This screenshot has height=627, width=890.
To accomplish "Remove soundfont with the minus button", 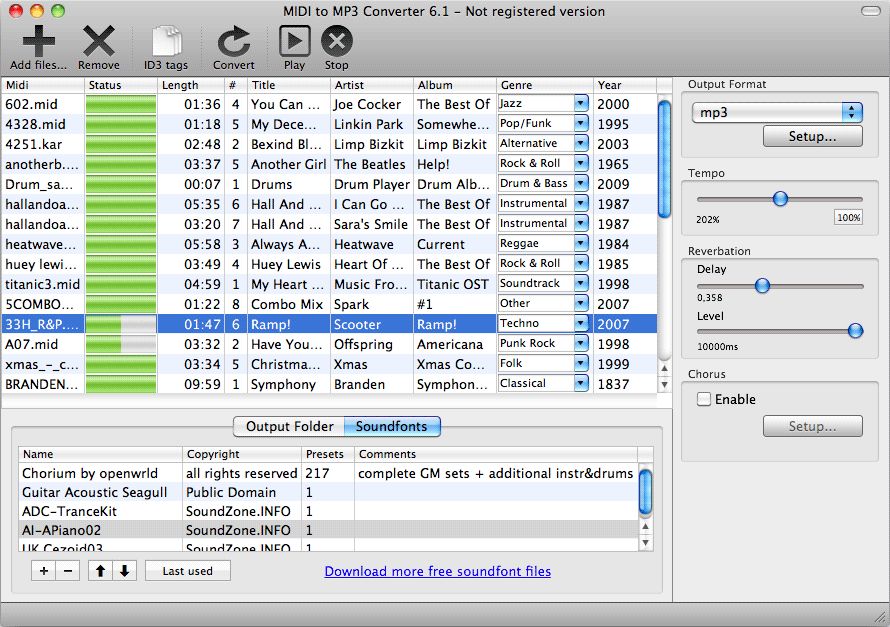I will pos(68,571).
